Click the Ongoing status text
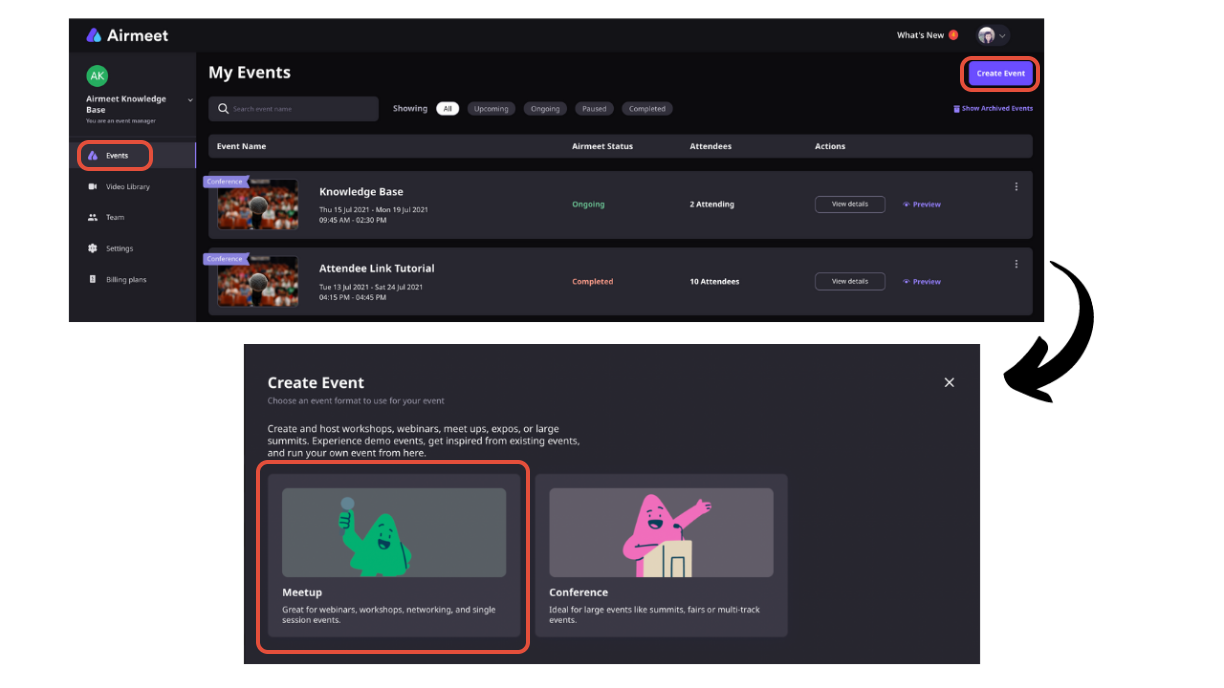Screen dimensions: 1224x688 coord(588,204)
